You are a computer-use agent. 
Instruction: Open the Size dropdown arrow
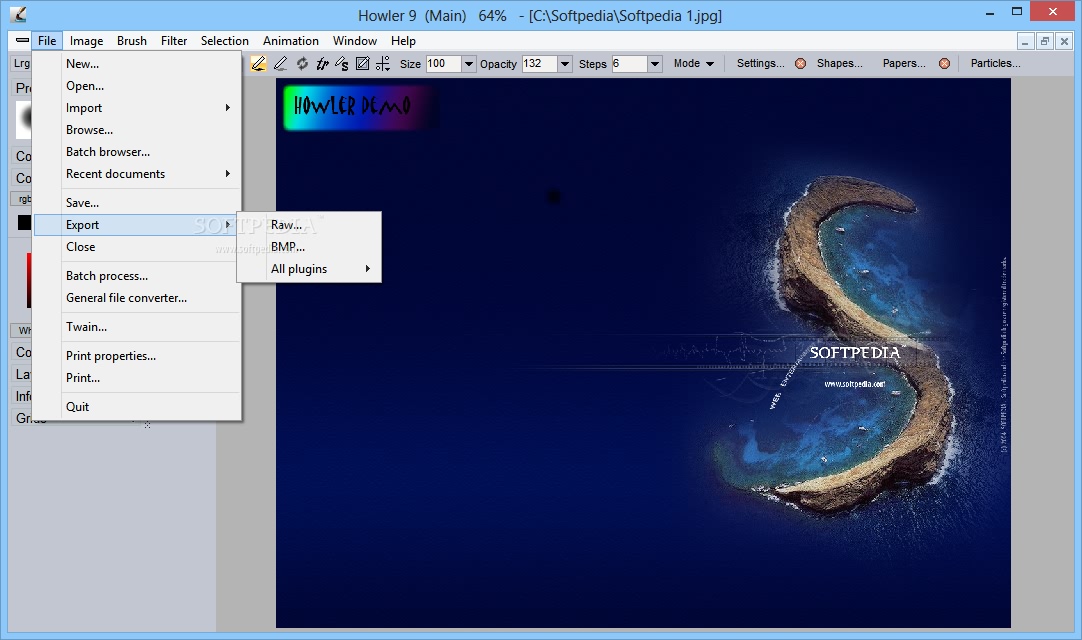[469, 64]
